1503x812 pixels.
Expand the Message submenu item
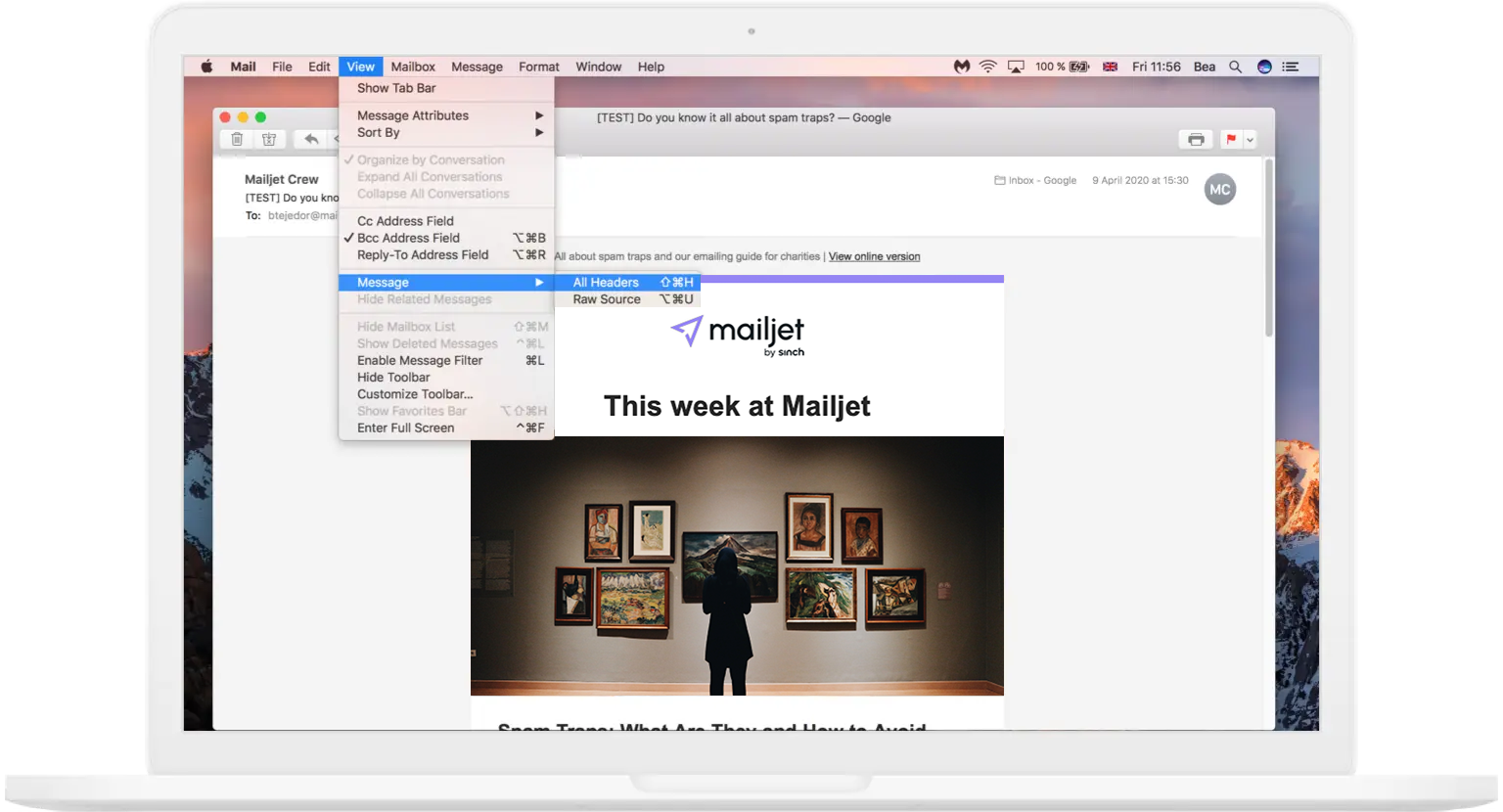pos(446,282)
